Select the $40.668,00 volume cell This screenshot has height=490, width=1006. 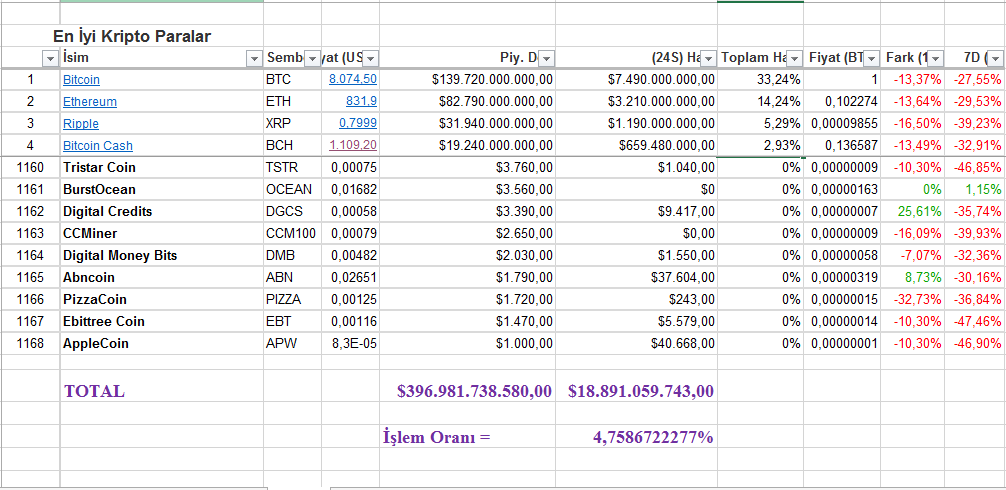[636, 343]
